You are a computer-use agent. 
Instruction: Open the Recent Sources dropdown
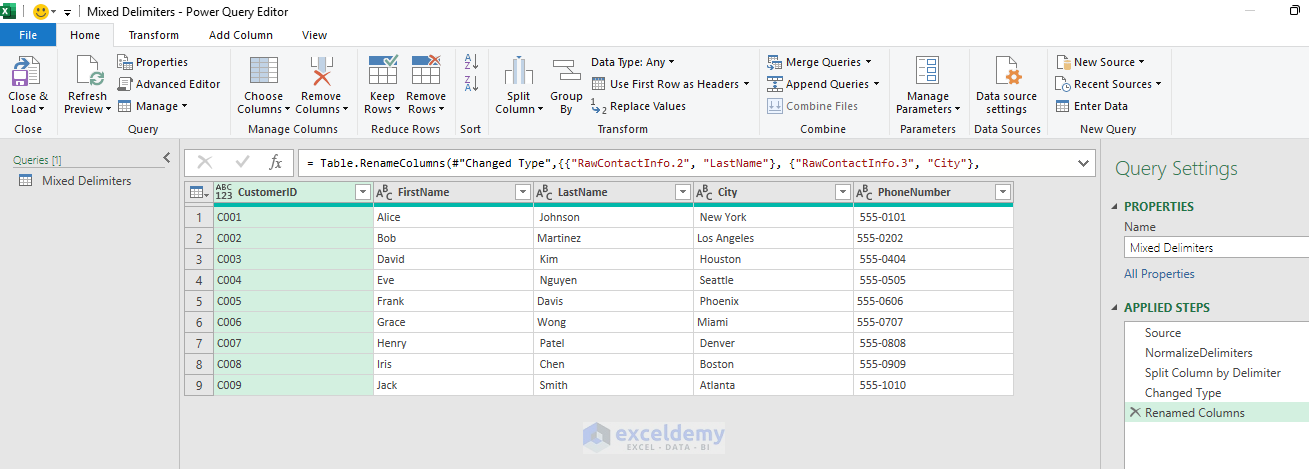[1109, 84]
